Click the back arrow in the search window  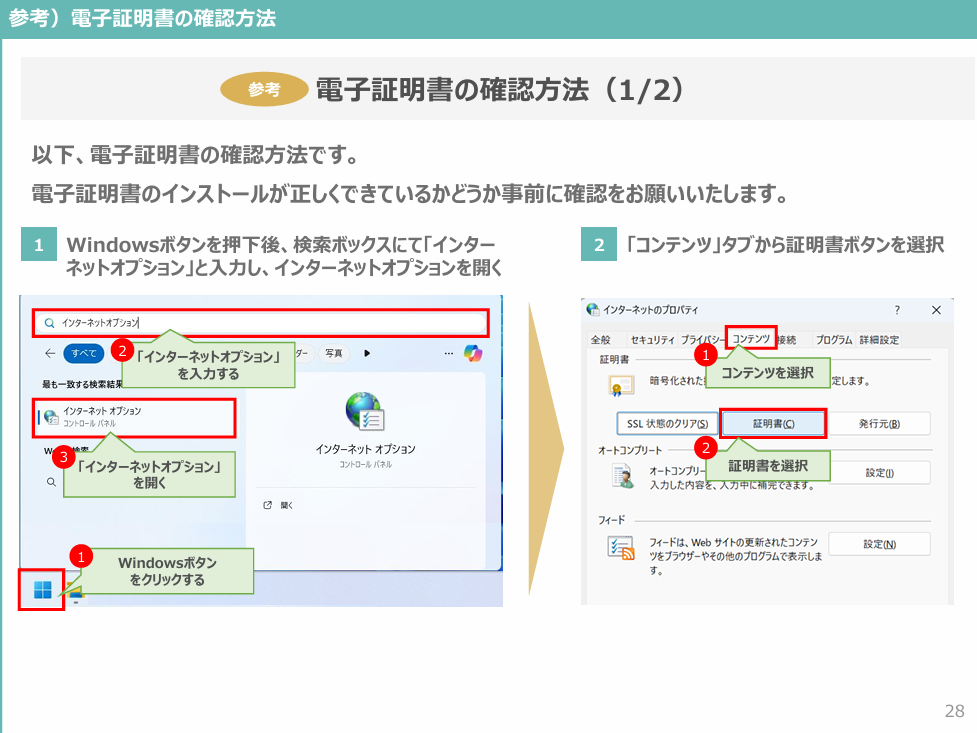pyautogui.click(x=49, y=352)
